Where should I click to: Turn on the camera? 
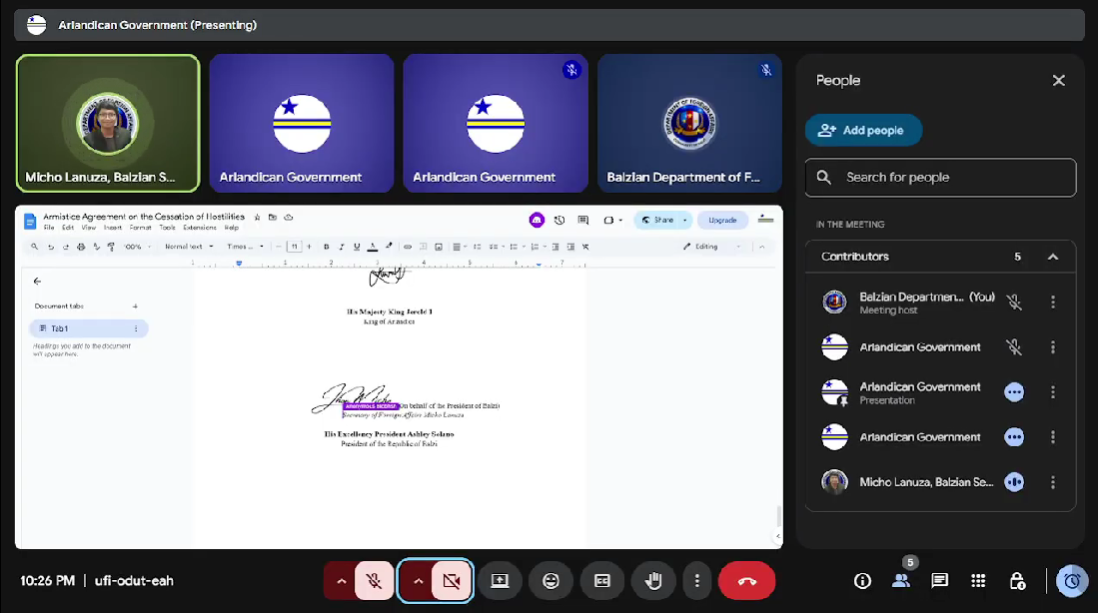(x=451, y=581)
